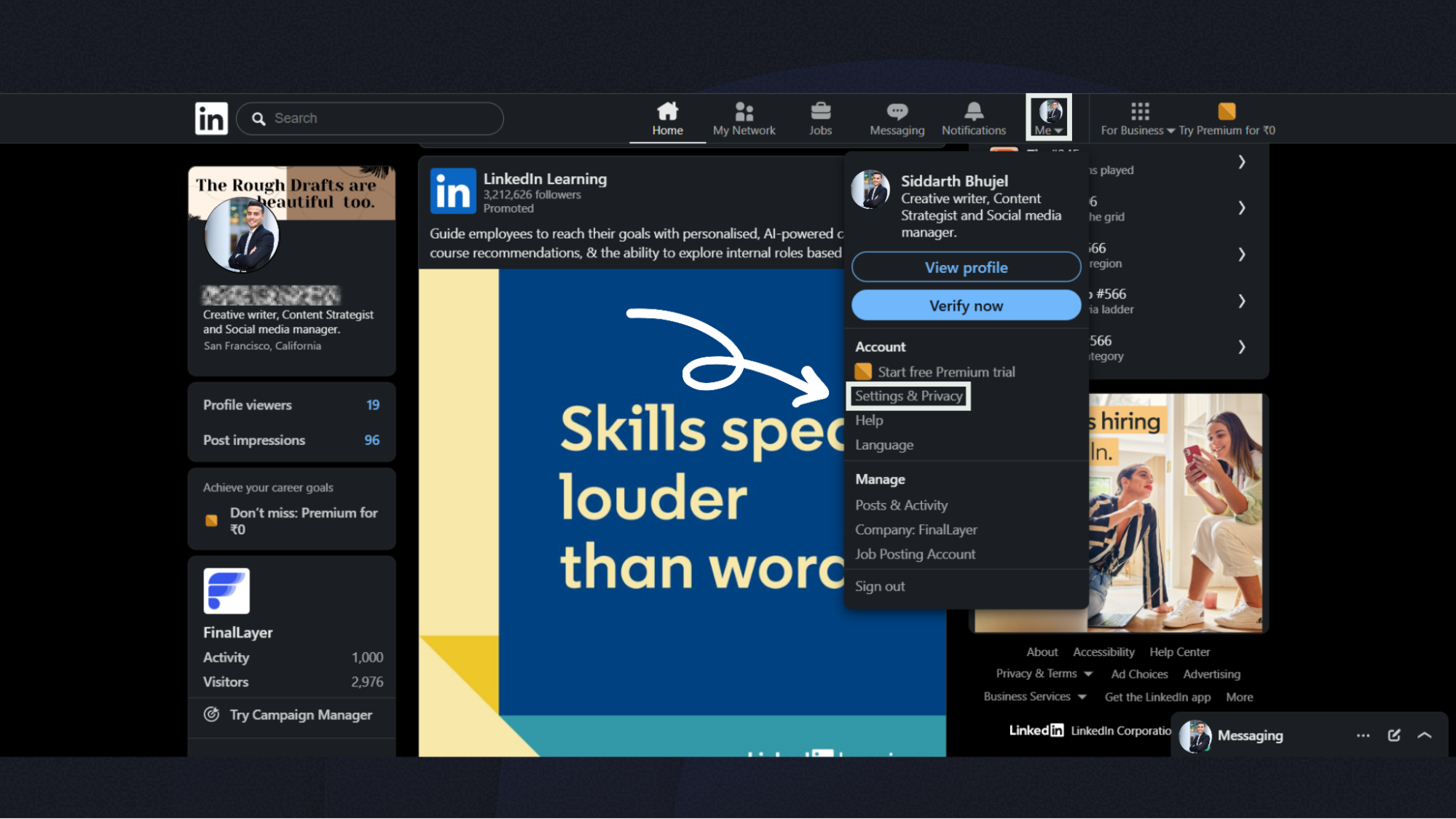Click the Try Premium gold icon

coord(1227,111)
